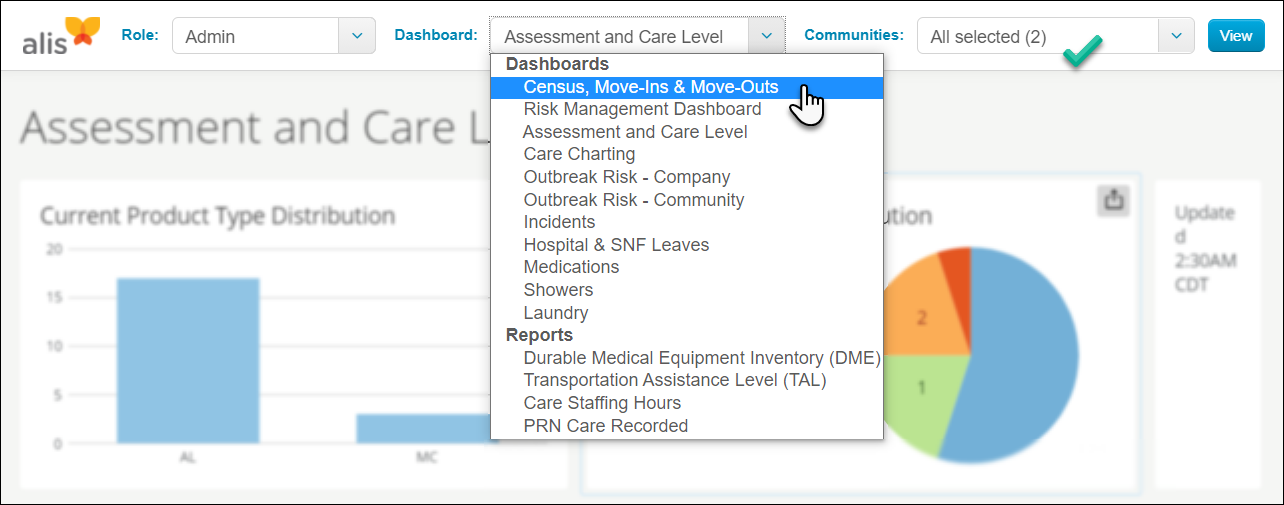Choose Risk Management Dashboard entry
The image size is (1284, 505).
(x=642, y=109)
